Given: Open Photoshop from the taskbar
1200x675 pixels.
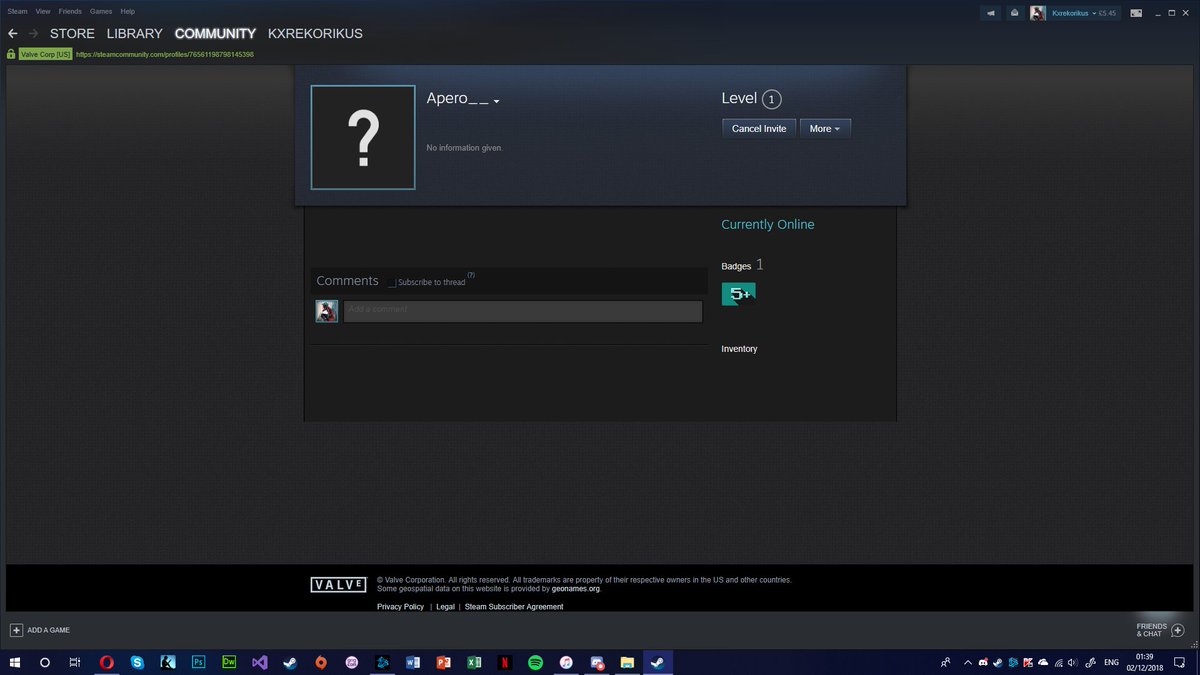Looking at the screenshot, I should point(198,662).
